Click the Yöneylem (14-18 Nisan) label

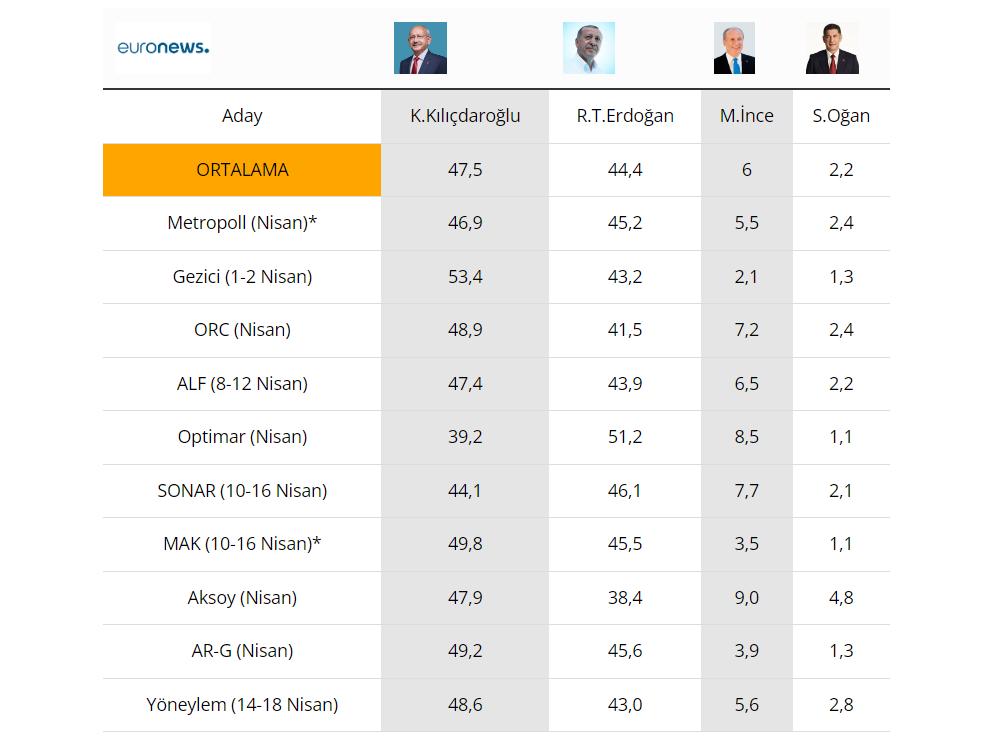242,705
